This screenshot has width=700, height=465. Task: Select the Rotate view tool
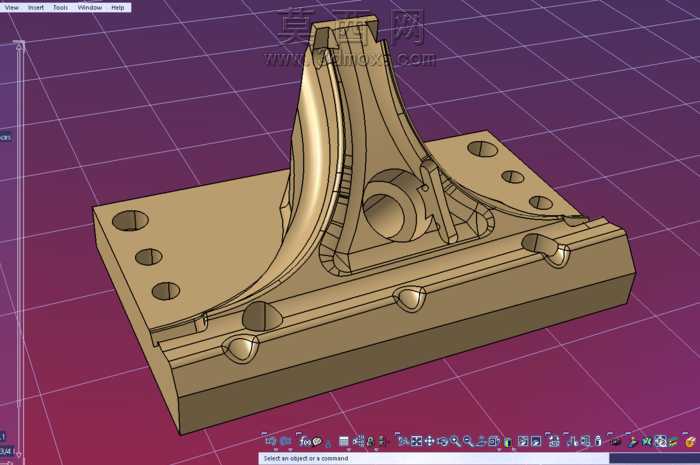pyautogui.click(x=442, y=442)
